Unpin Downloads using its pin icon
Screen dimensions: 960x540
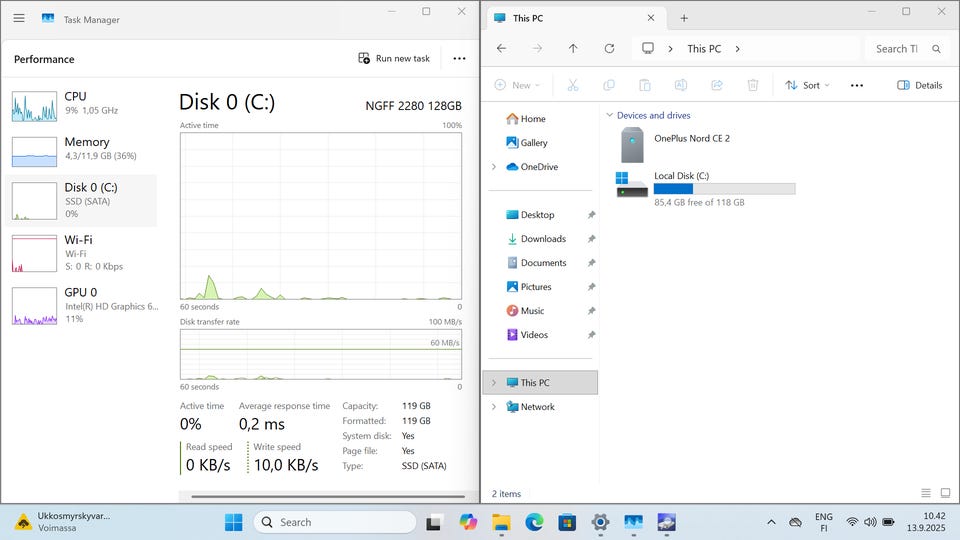click(591, 239)
